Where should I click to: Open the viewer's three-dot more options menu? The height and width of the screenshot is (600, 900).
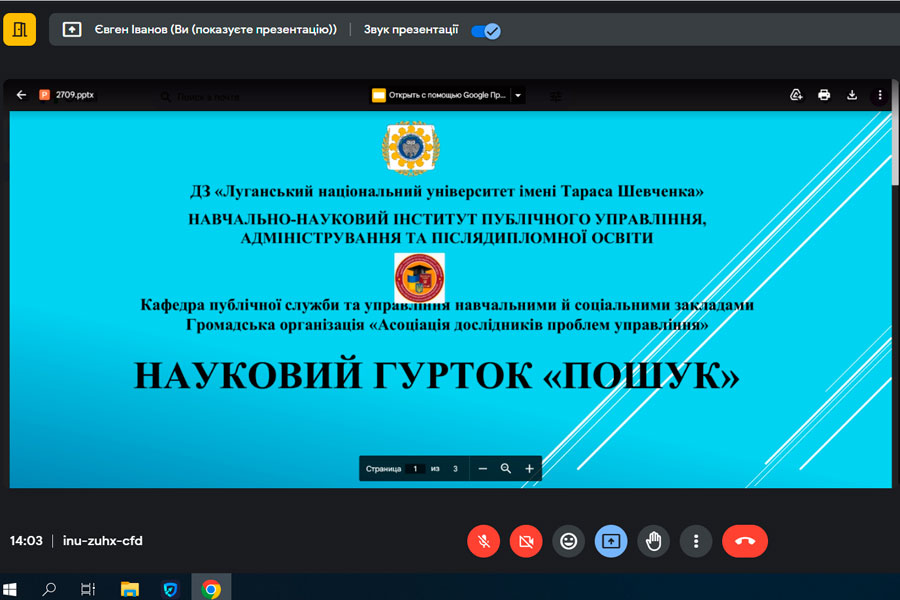pos(880,95)
